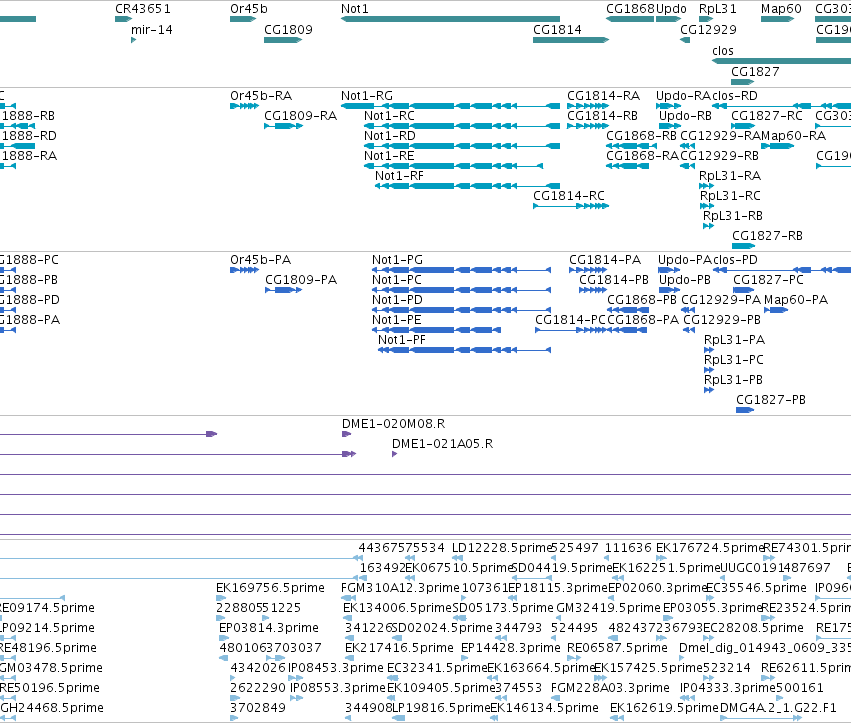Screen dimensions: 851x723
Task: Click BAC end DME1-021A05.R label
Action: coord(442,443)
